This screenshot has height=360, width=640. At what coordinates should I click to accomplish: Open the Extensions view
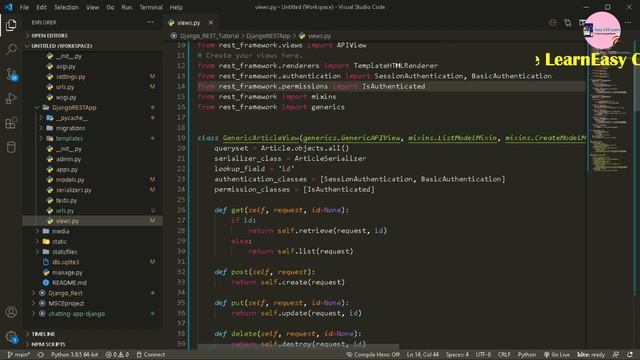[x=11, y=123]
